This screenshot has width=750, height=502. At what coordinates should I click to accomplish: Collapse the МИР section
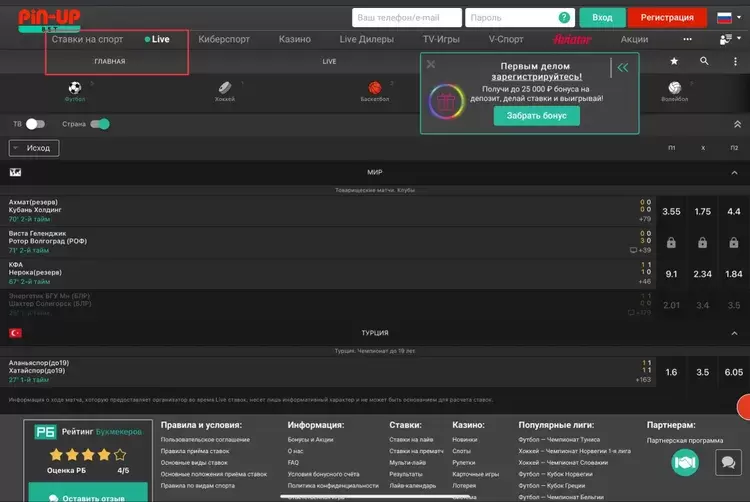click(734, 173)
